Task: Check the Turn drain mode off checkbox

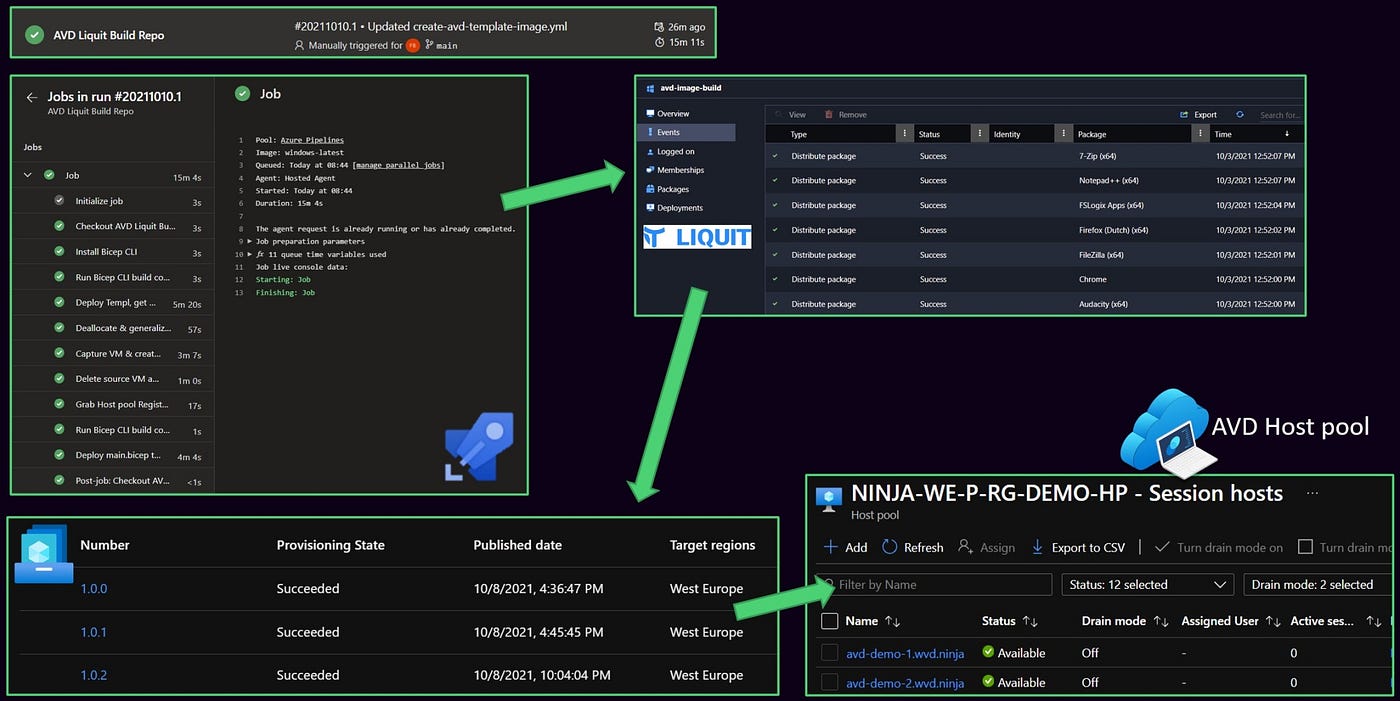Action: [x=1305, y=546]
